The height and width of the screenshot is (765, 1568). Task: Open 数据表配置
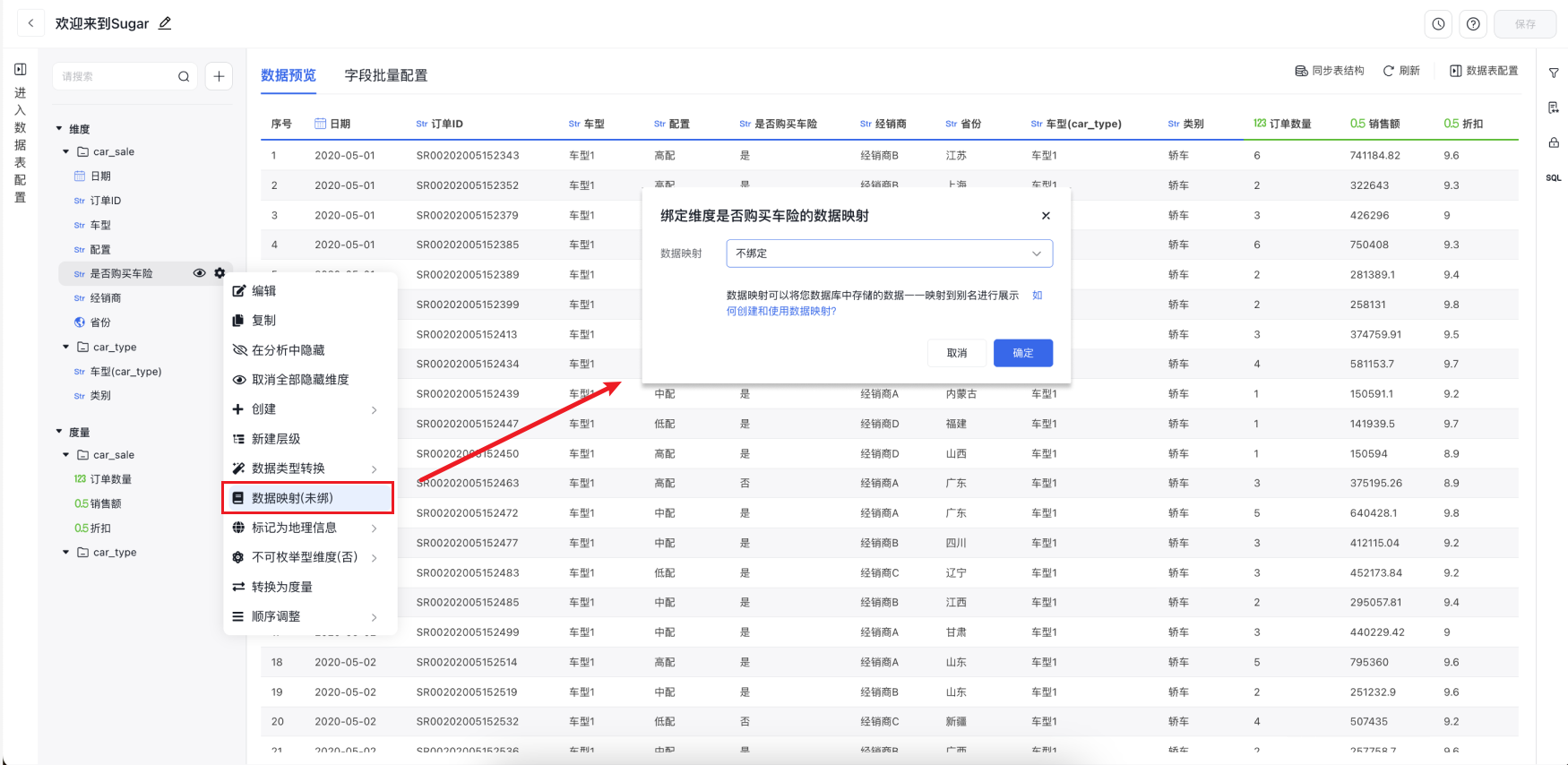[1484, 71]
